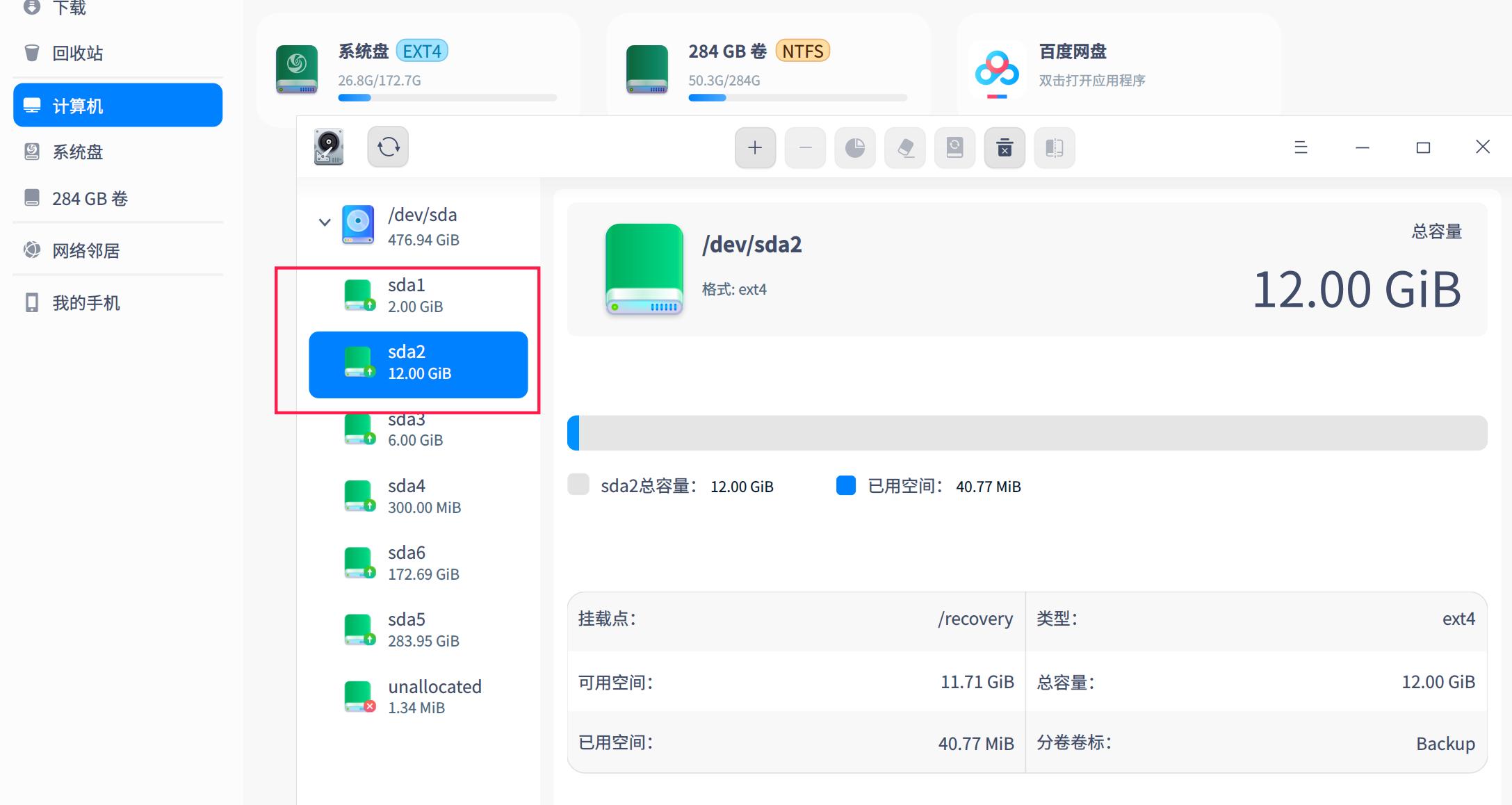Click the Refresh devices icon
This screenshot has height=805, width=1512.
click(x=388, y=147)
